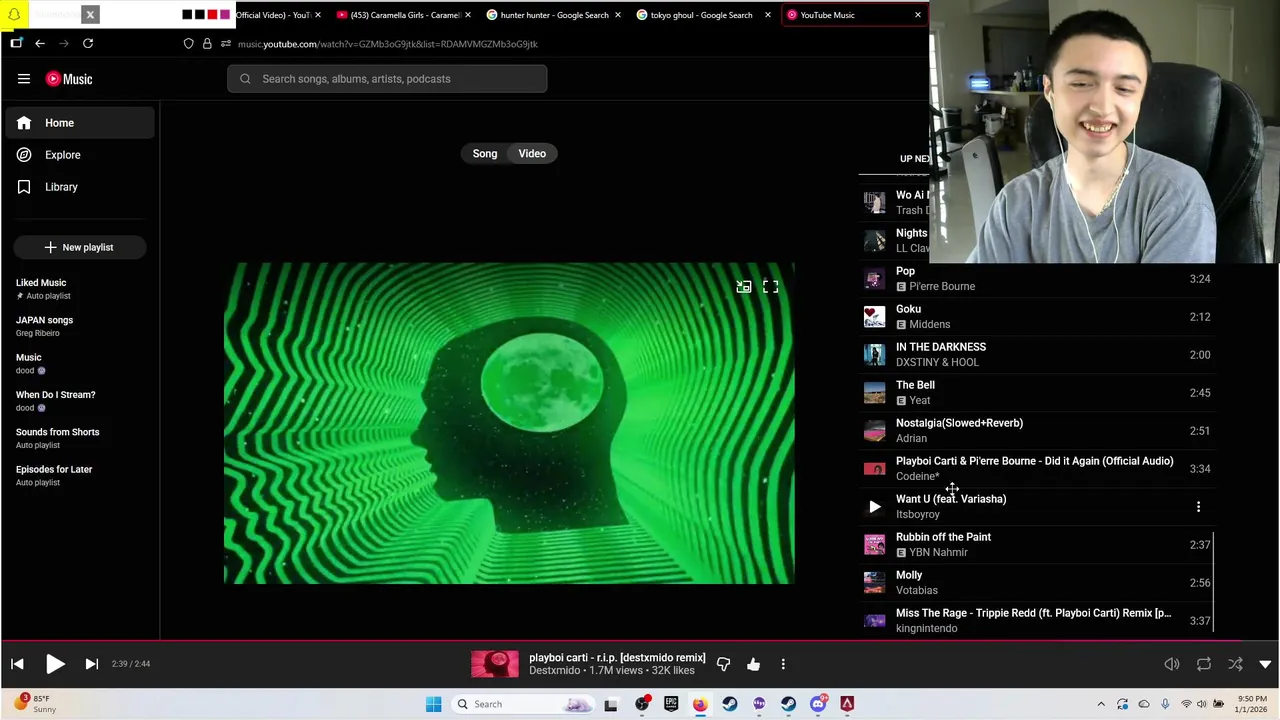Create a New playlist
1280x720 pixels.
tap(80, 247)
